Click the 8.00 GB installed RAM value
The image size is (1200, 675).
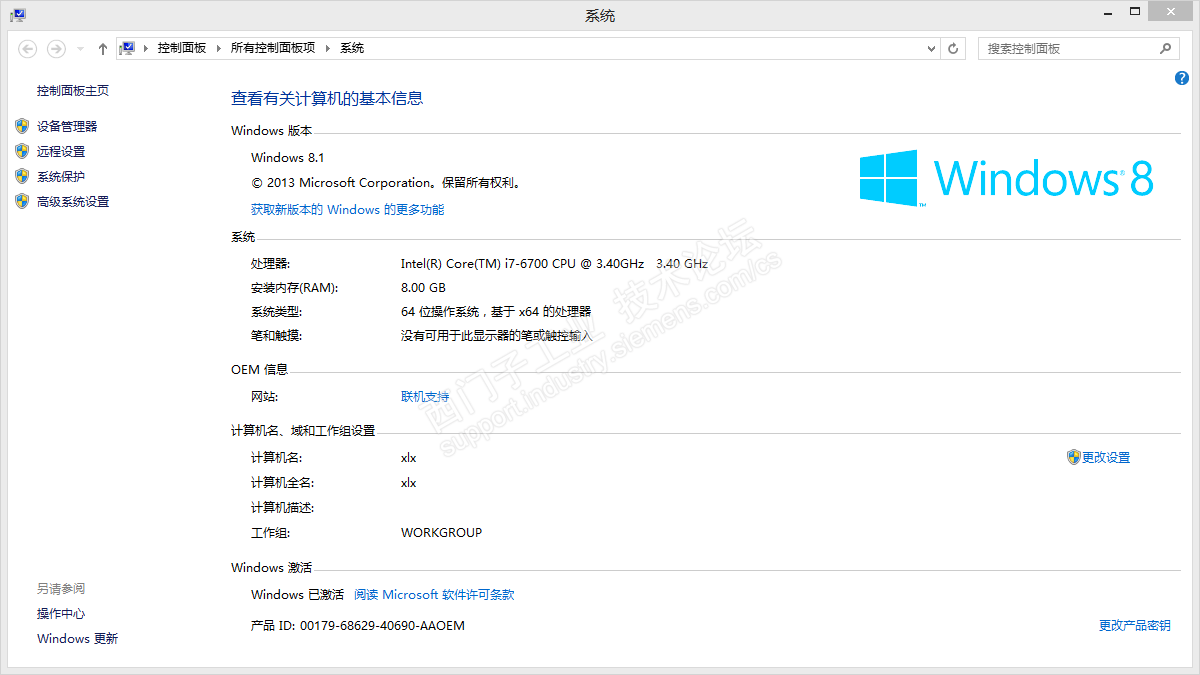[x=423, y=288]
